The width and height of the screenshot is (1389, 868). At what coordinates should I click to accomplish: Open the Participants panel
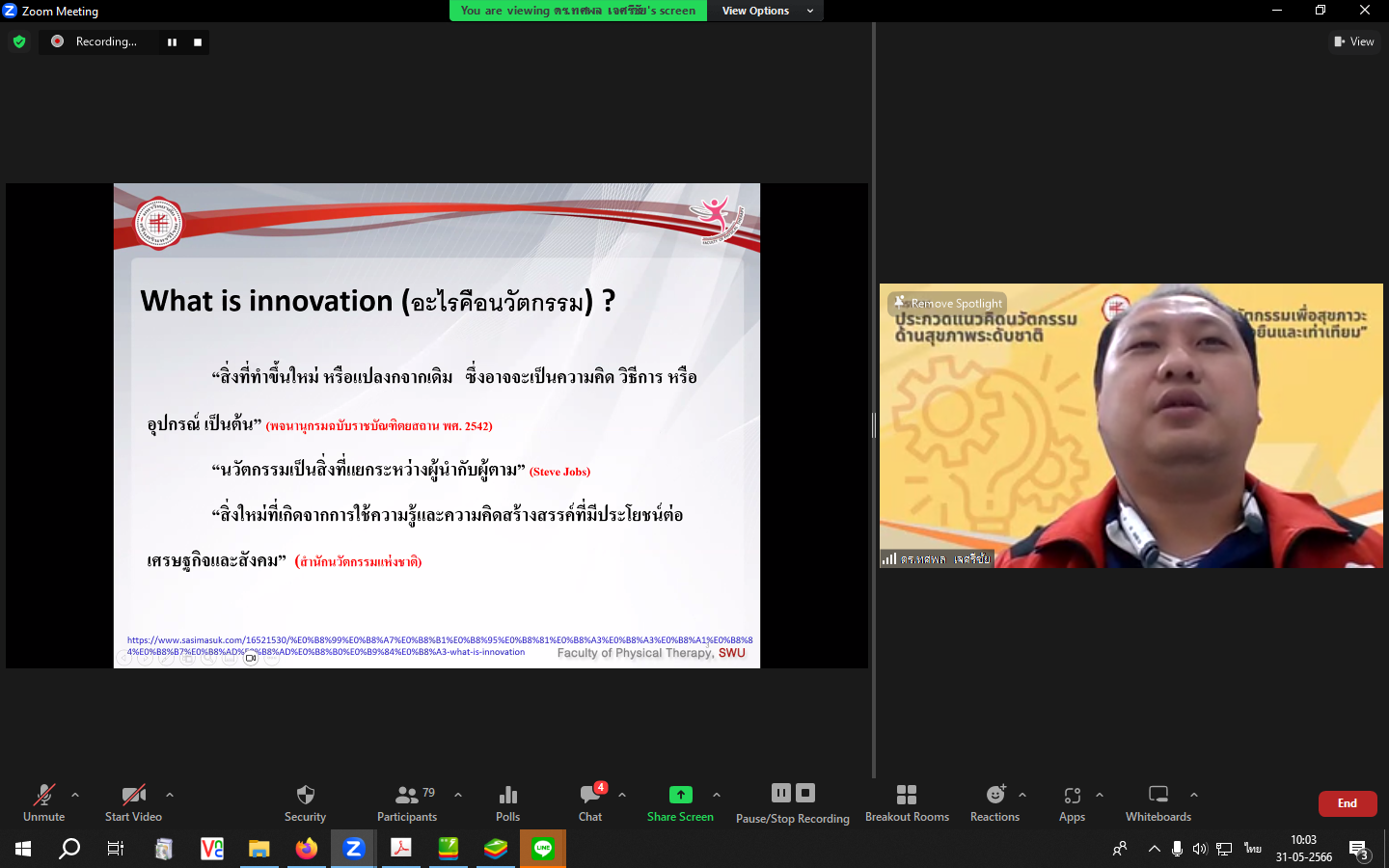point(407,802)
